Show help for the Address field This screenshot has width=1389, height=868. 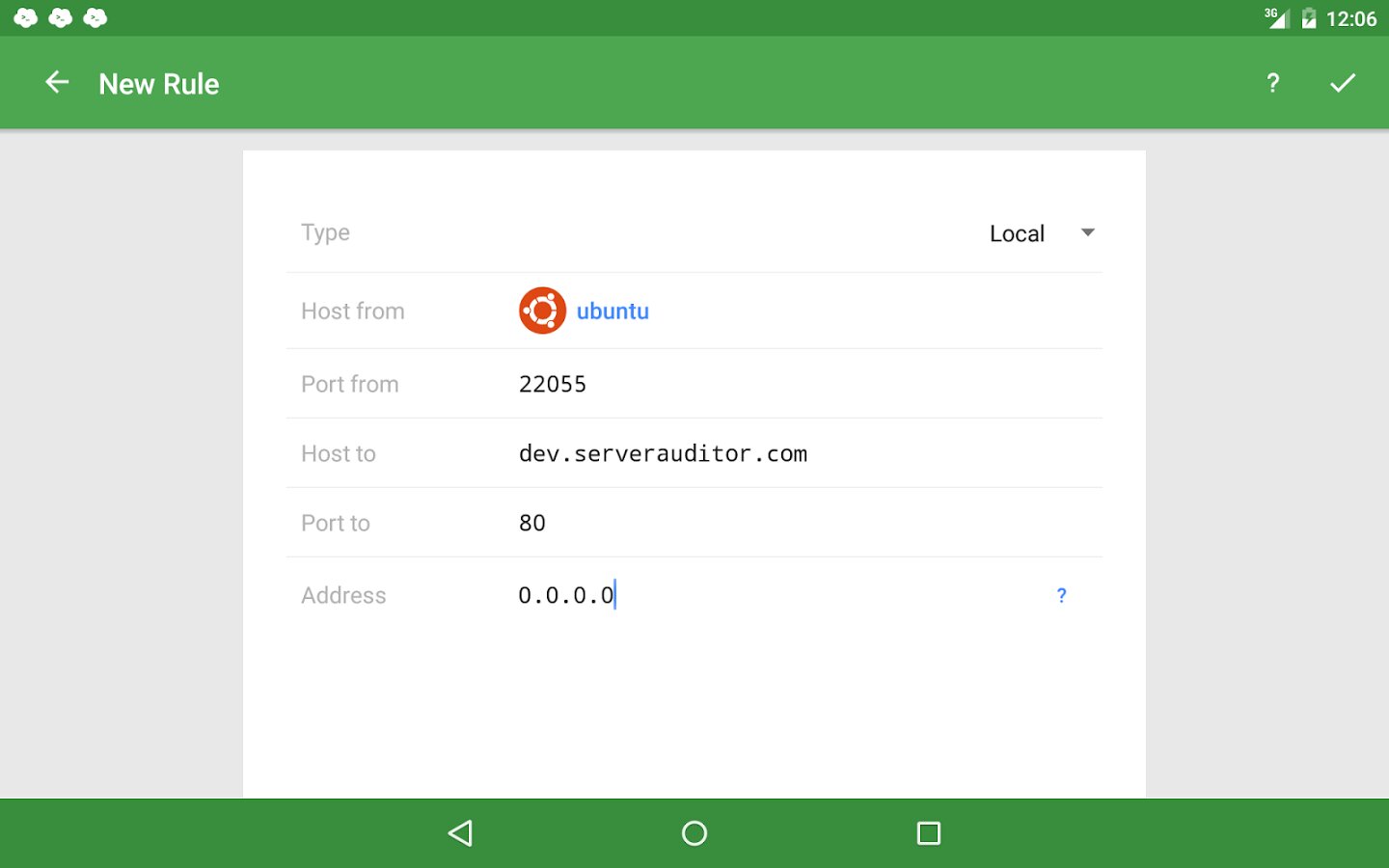tap(1061, 595)
